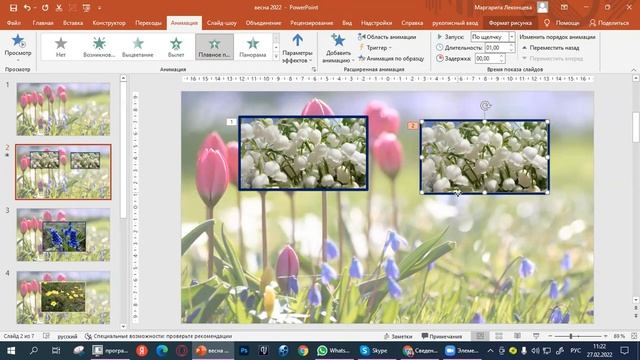
Task: Select the Плавное приближение animation effect
Action: click(x=214, y=47)
